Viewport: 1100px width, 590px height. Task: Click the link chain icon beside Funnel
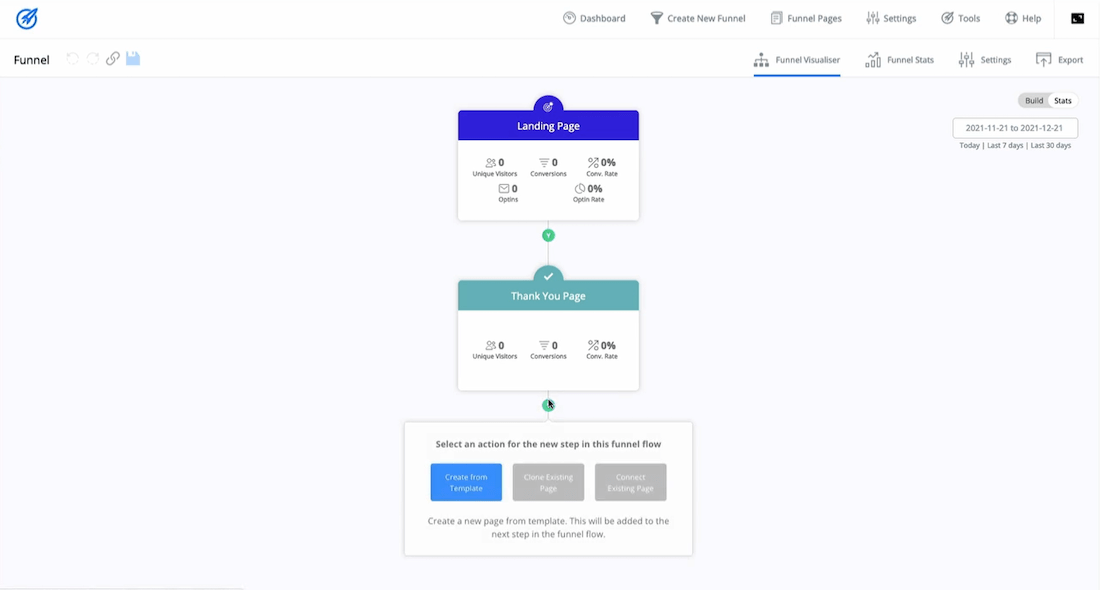pyautogui.click(x=112, y=58)
